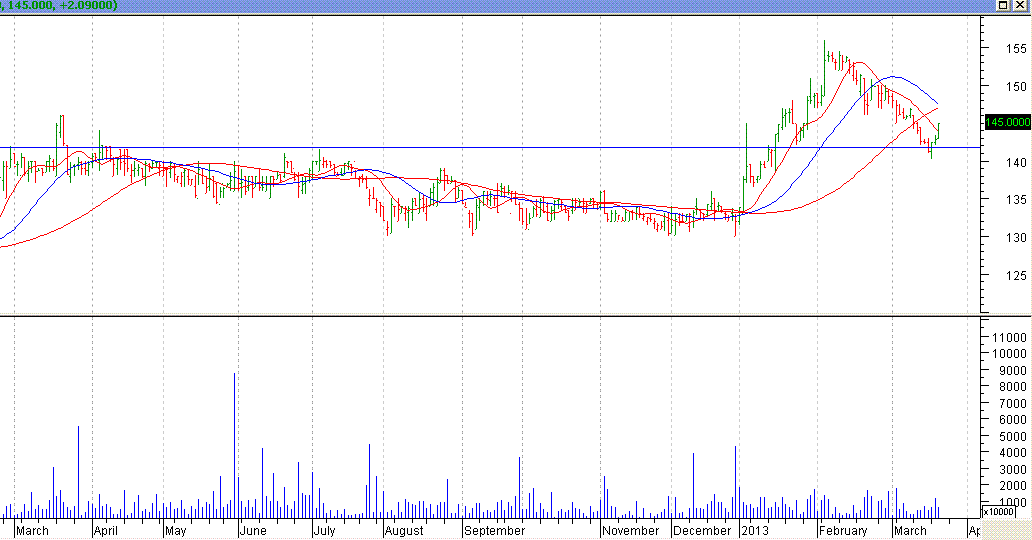Click the x10000 volume multiplier label
The image size is (1032, 540).
click(997, 511)
